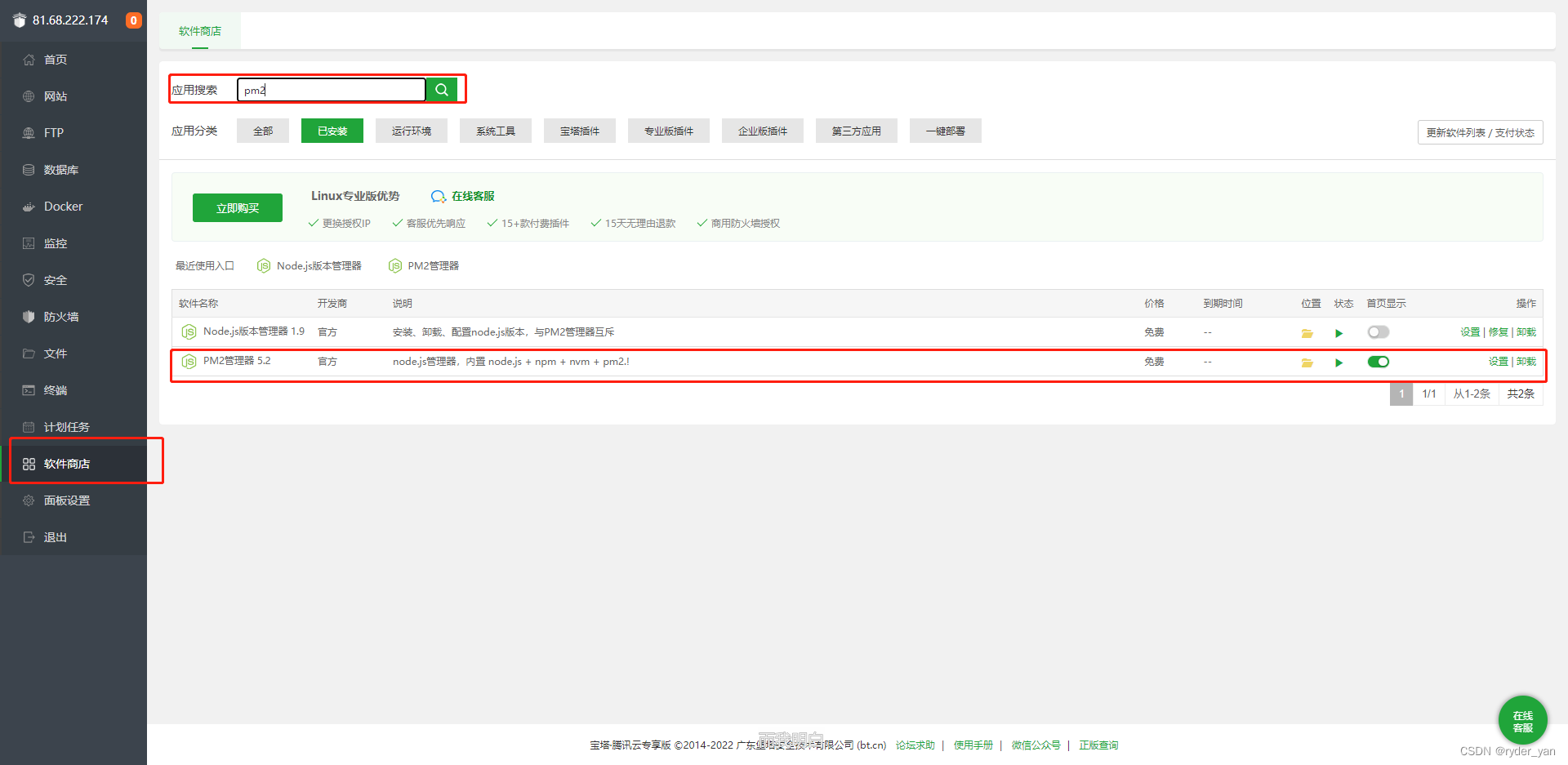
Task: Click play status icon for Node.js版本管理器
Action: (1339, 333)
